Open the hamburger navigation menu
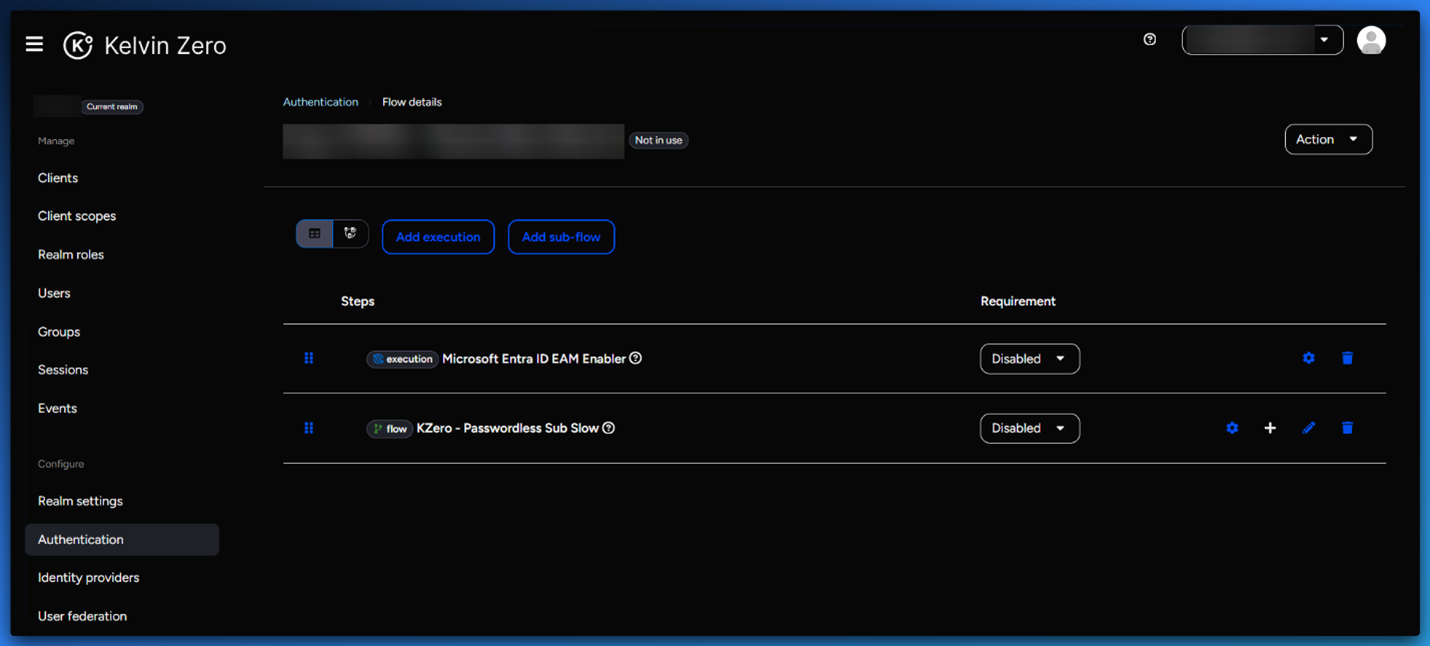The width and height of the screenshot is (1430, 646). pos(34,44)
